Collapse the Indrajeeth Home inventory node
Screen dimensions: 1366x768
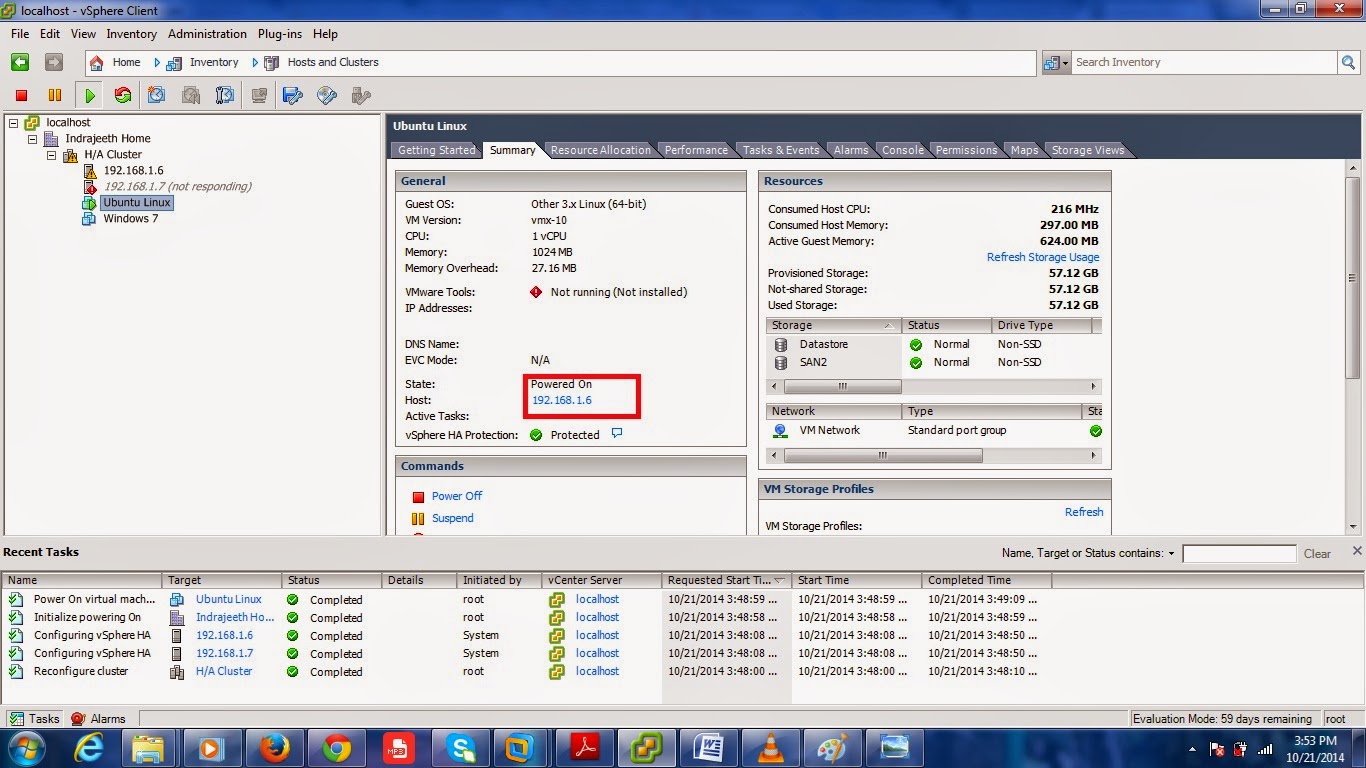pos(31,138)
